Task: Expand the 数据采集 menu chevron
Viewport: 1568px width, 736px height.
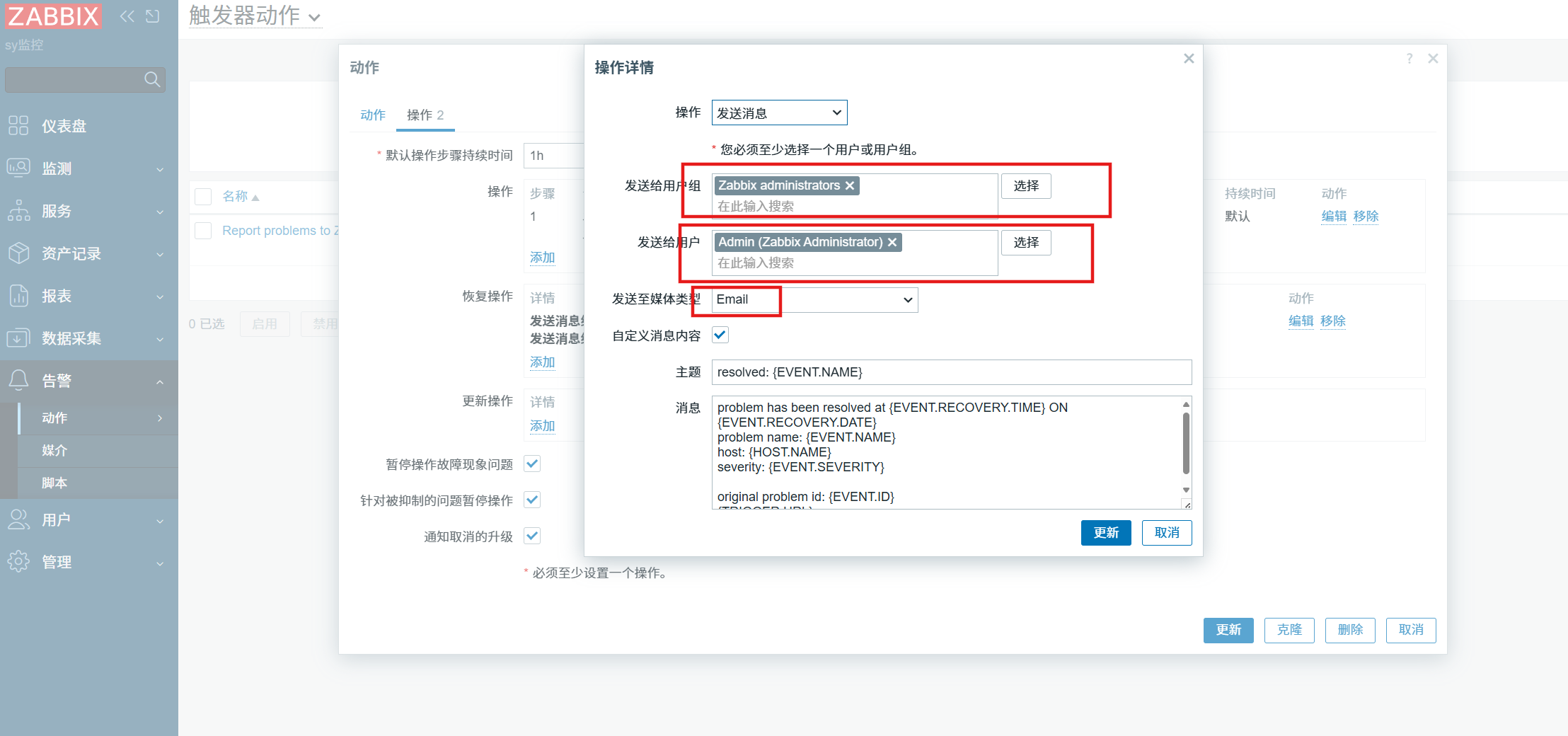Action: (160, 340)
